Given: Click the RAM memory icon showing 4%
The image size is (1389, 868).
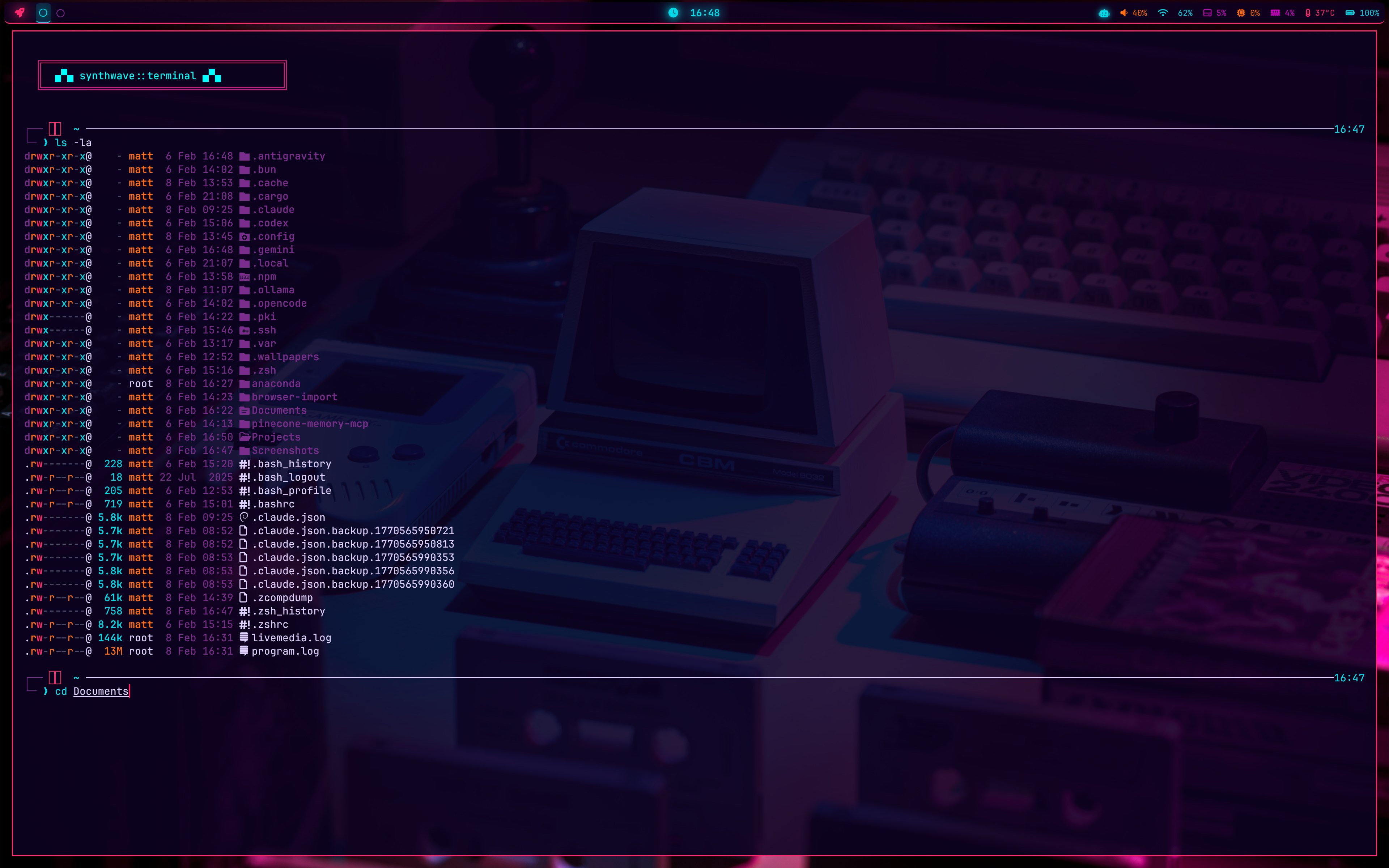Looking at the screenshot, I should click(1275, 13).
